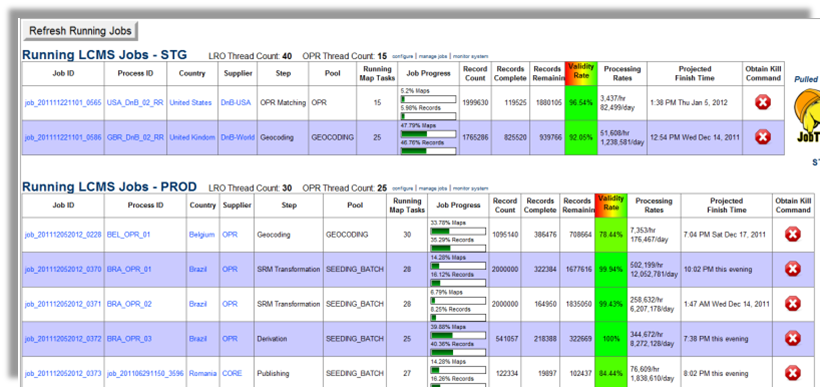Select the United Kindom country link
The width and height of the screenshot is (820, 387).
(192, 138)
